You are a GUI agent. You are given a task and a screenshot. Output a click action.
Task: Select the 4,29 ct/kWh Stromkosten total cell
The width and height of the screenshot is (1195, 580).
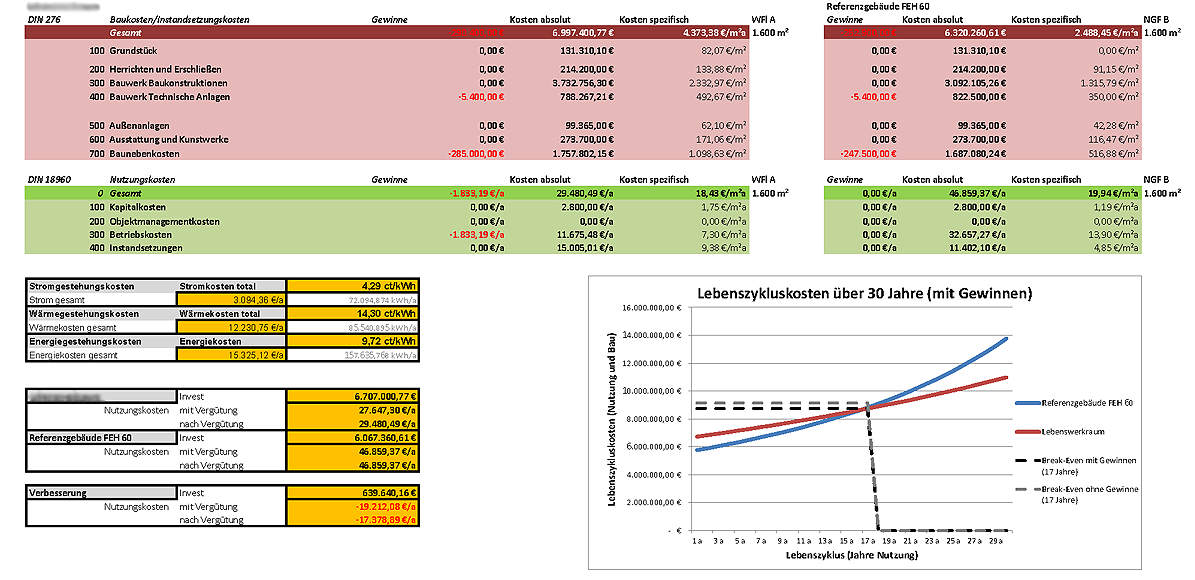pos(353,286)
